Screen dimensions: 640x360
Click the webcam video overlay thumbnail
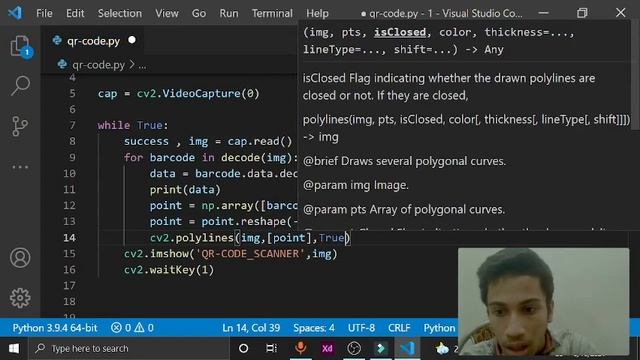click(x=543, y=301)
